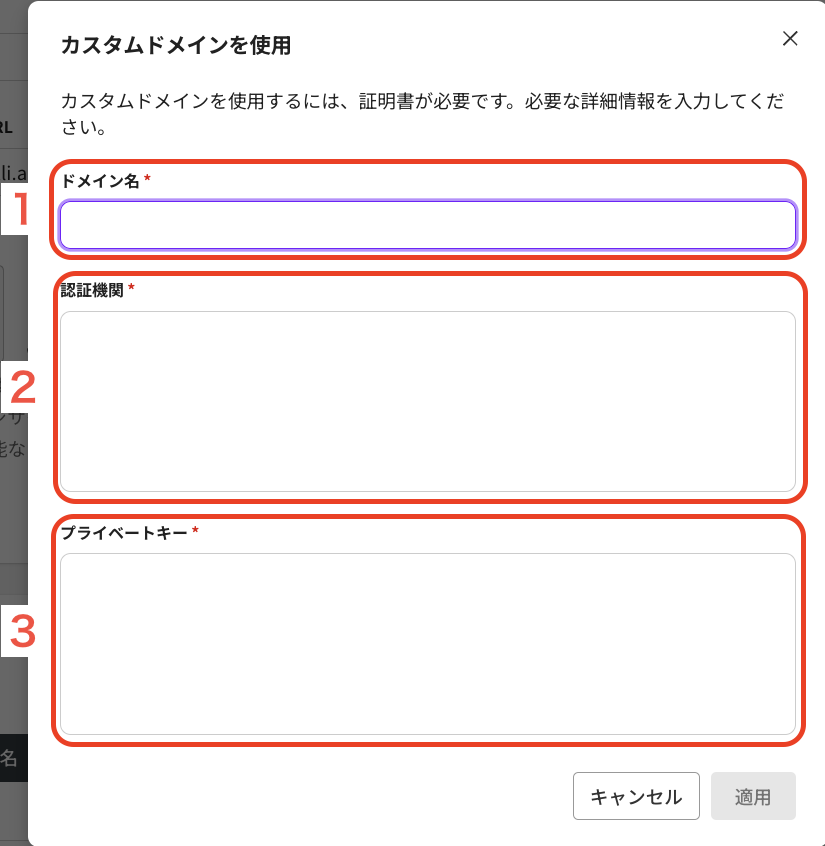Click the 認証機関 field label
The image size is (825, 846).
(x=92, y=290)
